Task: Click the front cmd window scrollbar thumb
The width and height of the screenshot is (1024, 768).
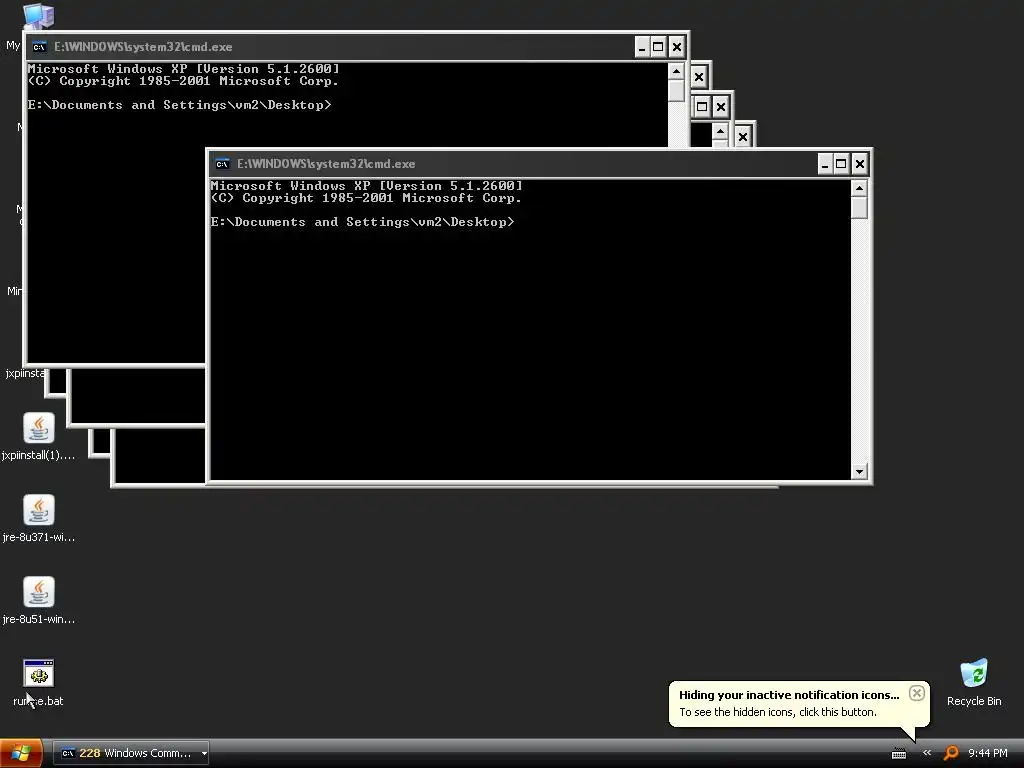Action: pyautogui.click(x=859, y=208)
